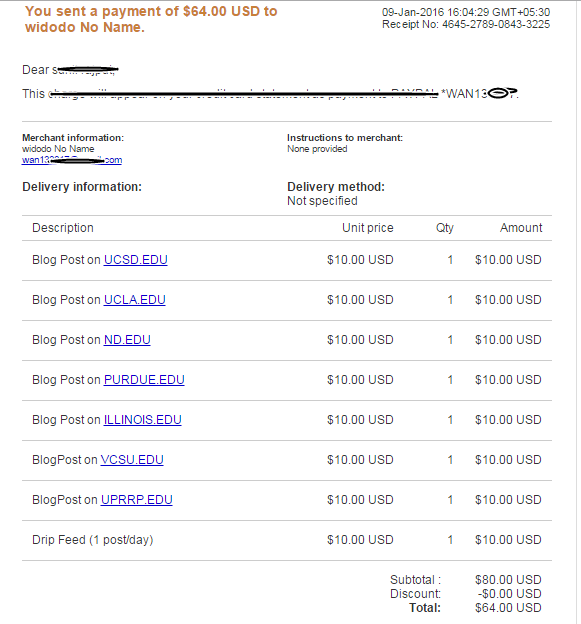Screen dimensions: 581x624
Task: Click the Subtotal $80.00 USD value
Action: tap(508, 580)
